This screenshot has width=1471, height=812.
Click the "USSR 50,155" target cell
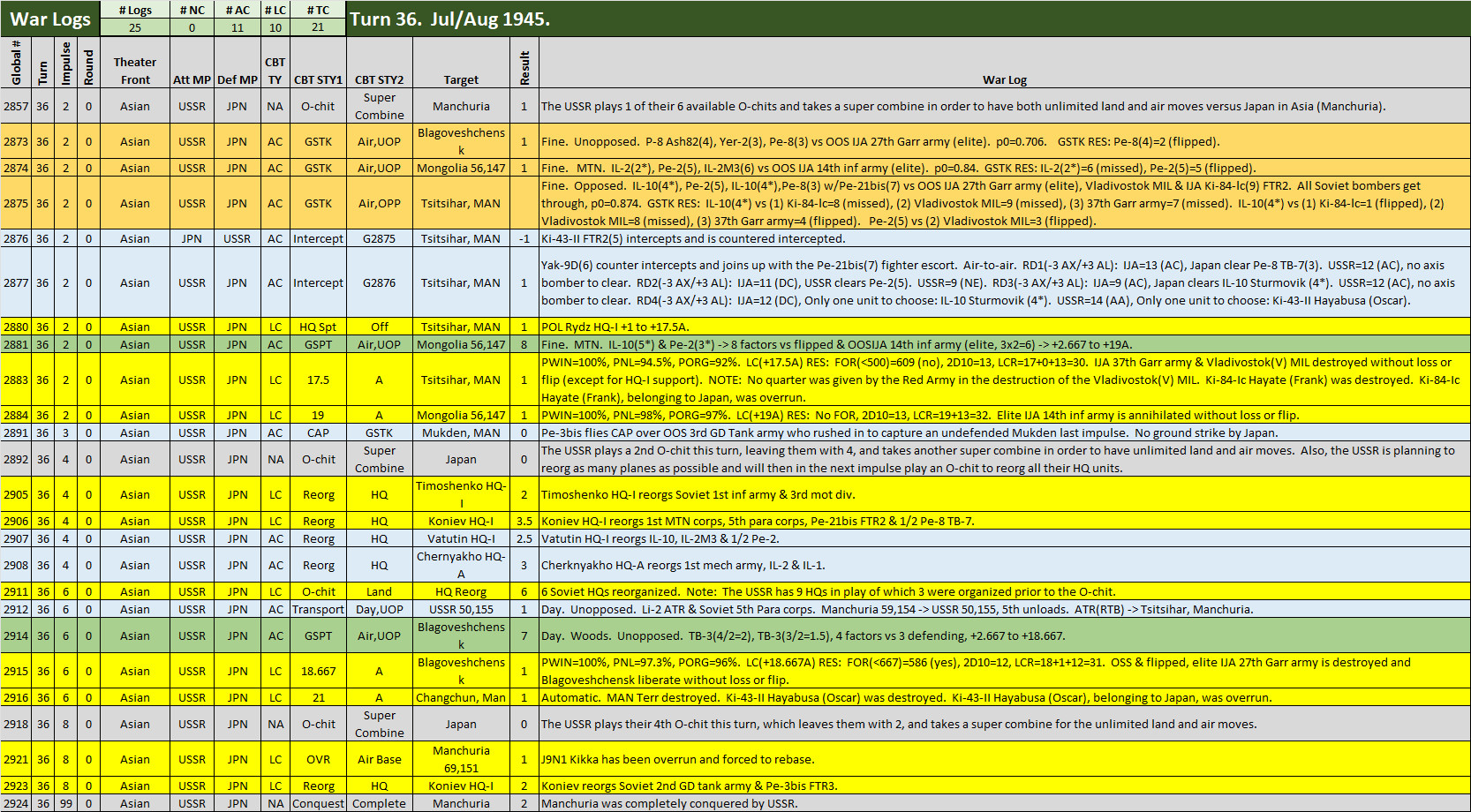tap(461, 609)
